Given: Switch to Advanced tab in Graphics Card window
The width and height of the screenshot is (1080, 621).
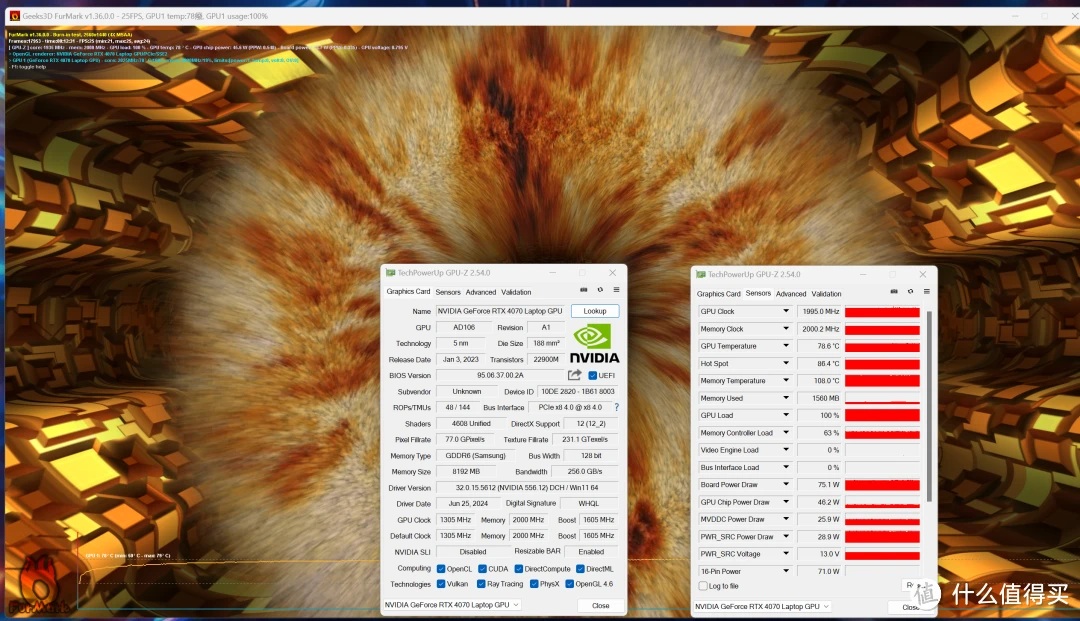Looking at the screenshot, I should 481,292.
